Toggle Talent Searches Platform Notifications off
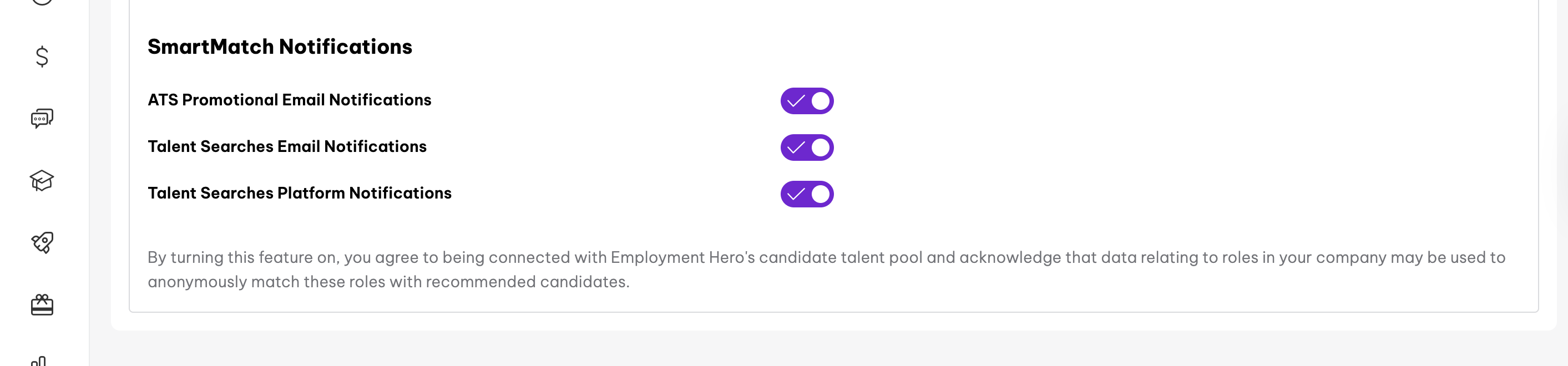Screen dimensions: 1568x366 tap(807, 195)
